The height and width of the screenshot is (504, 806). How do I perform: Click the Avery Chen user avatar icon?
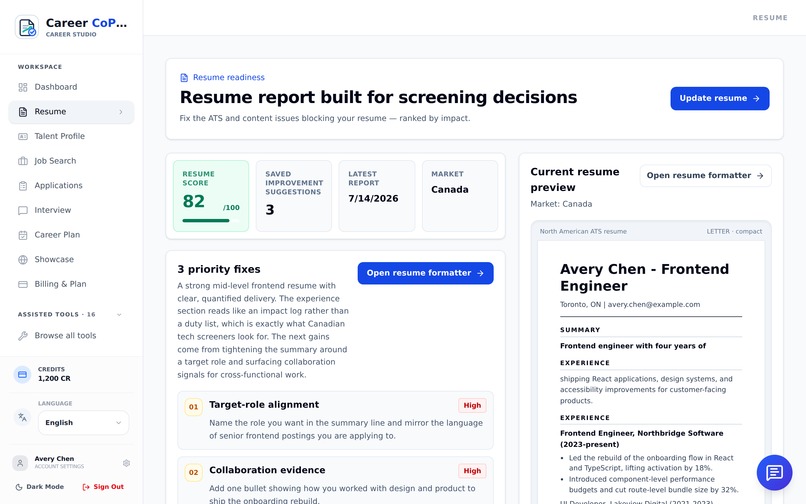coord(20,463)
